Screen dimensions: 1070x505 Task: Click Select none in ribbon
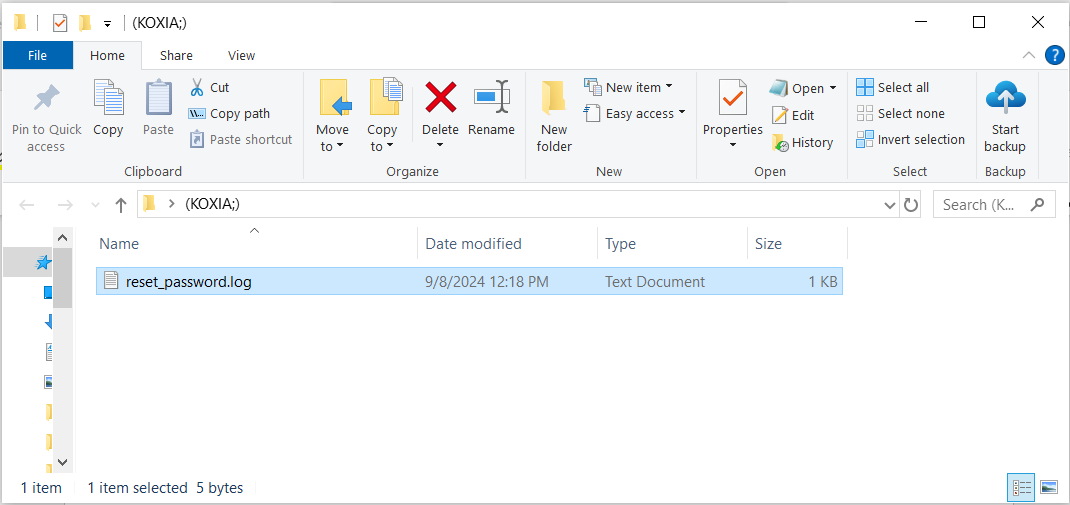[x=901, y=113]
